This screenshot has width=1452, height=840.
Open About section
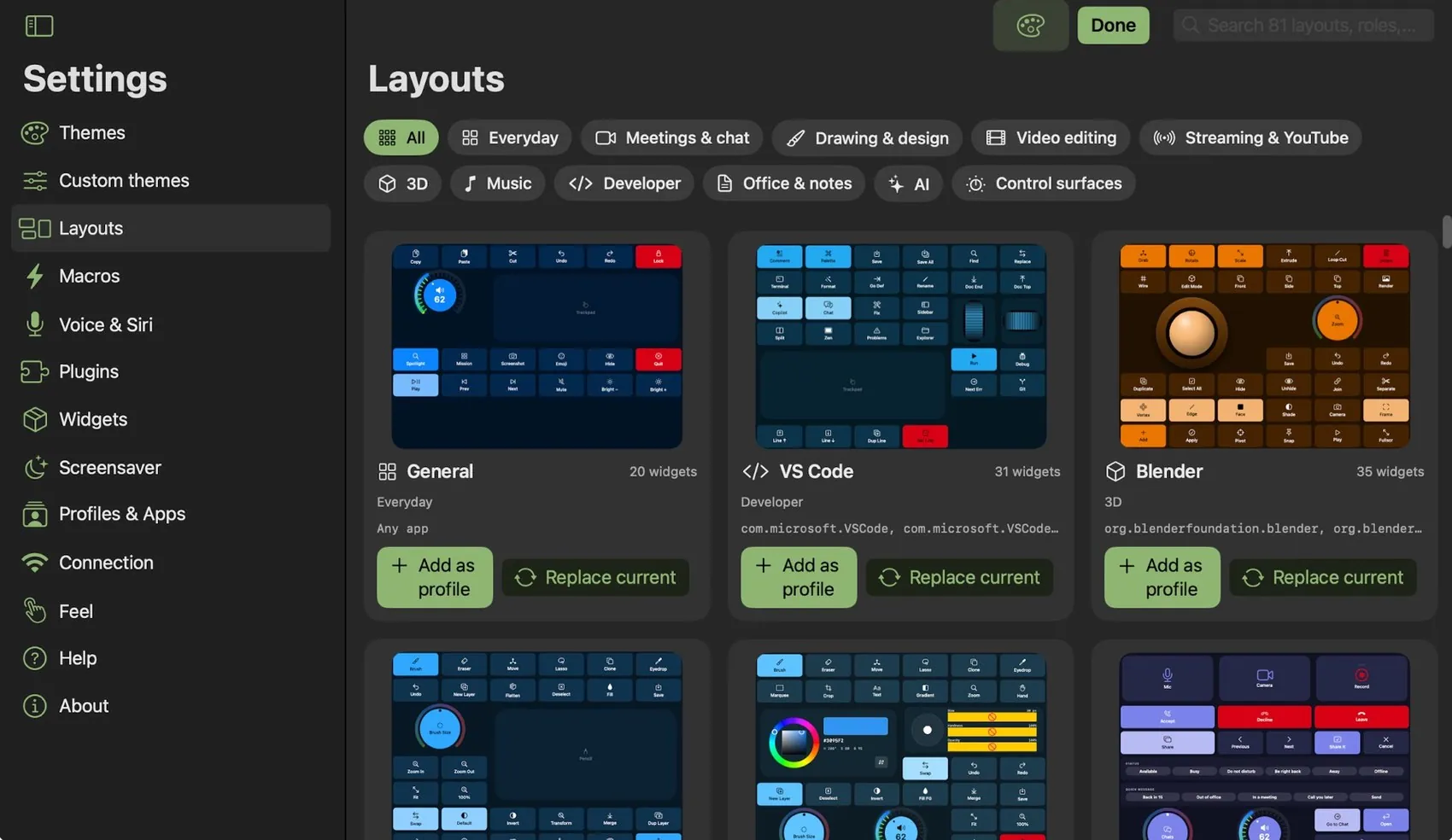[171, 707]
